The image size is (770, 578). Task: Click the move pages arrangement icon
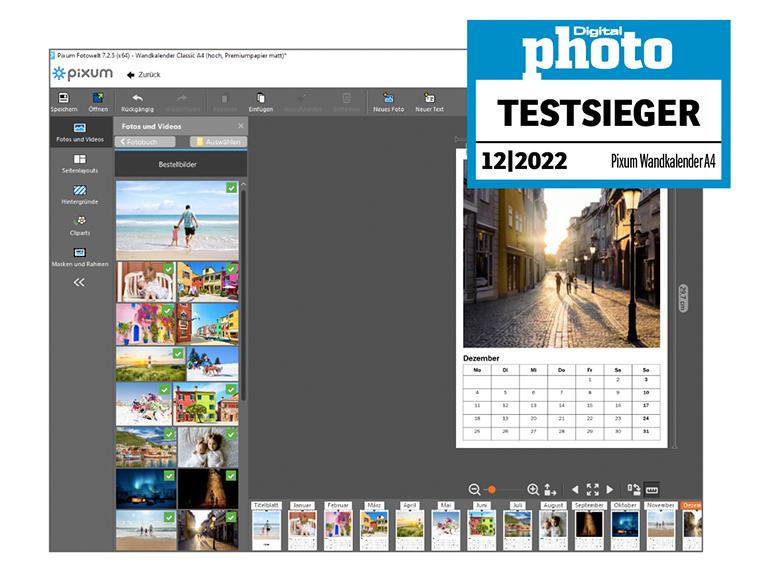550,490
